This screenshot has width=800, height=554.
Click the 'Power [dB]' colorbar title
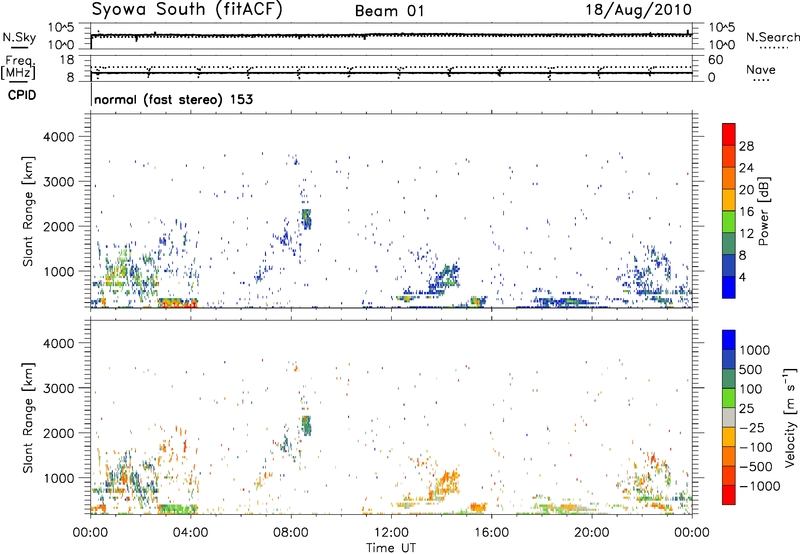(x=763, y=211)
